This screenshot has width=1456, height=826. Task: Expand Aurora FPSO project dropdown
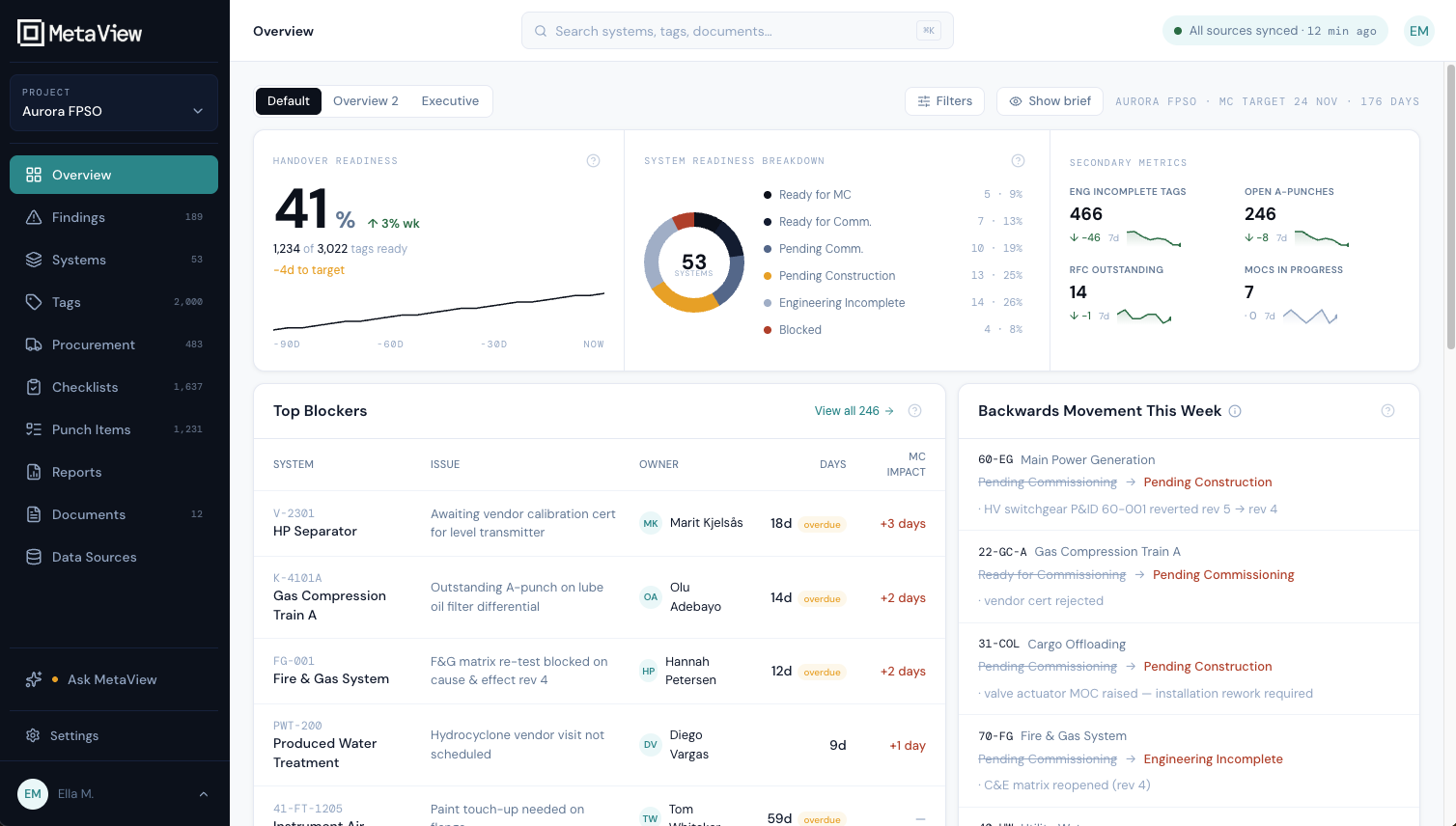(114, 102)
